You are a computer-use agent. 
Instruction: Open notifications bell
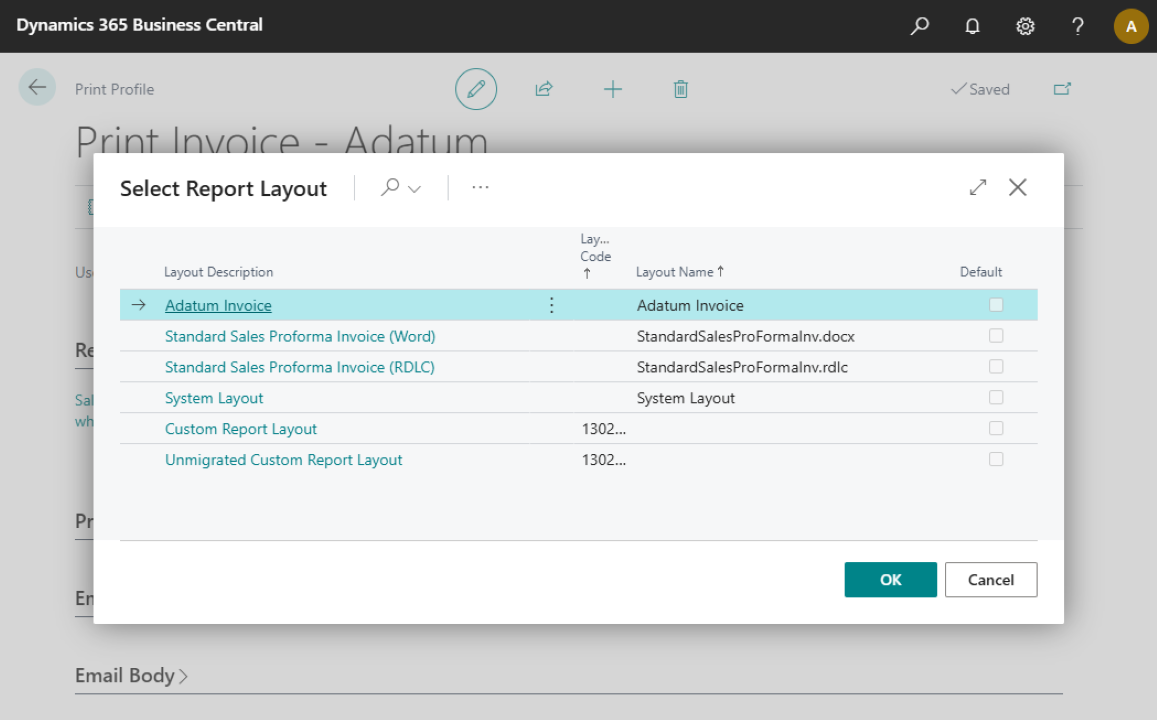coord(973,26)
